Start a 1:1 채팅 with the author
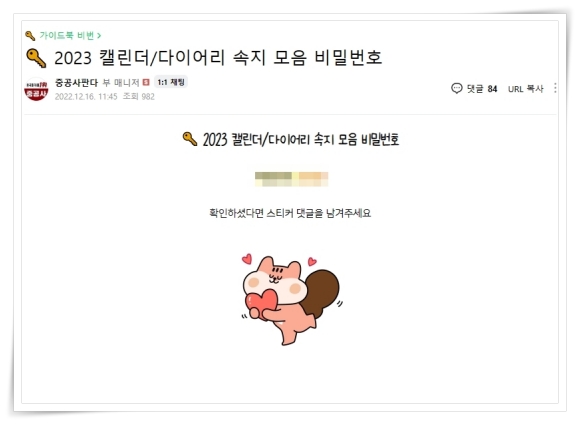Viewport: 580px width, 425px height. (171, 82)
